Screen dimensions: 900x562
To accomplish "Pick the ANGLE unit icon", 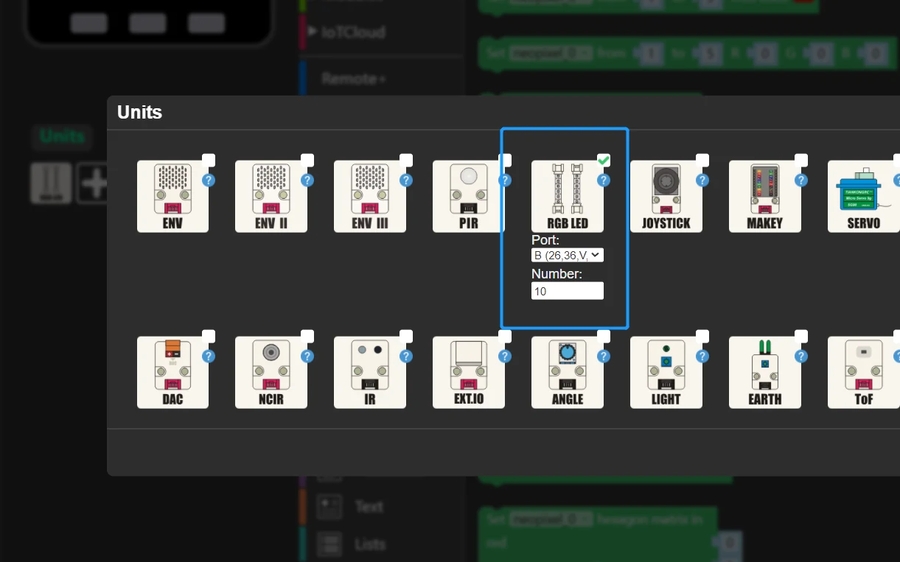I will [567, 372].
